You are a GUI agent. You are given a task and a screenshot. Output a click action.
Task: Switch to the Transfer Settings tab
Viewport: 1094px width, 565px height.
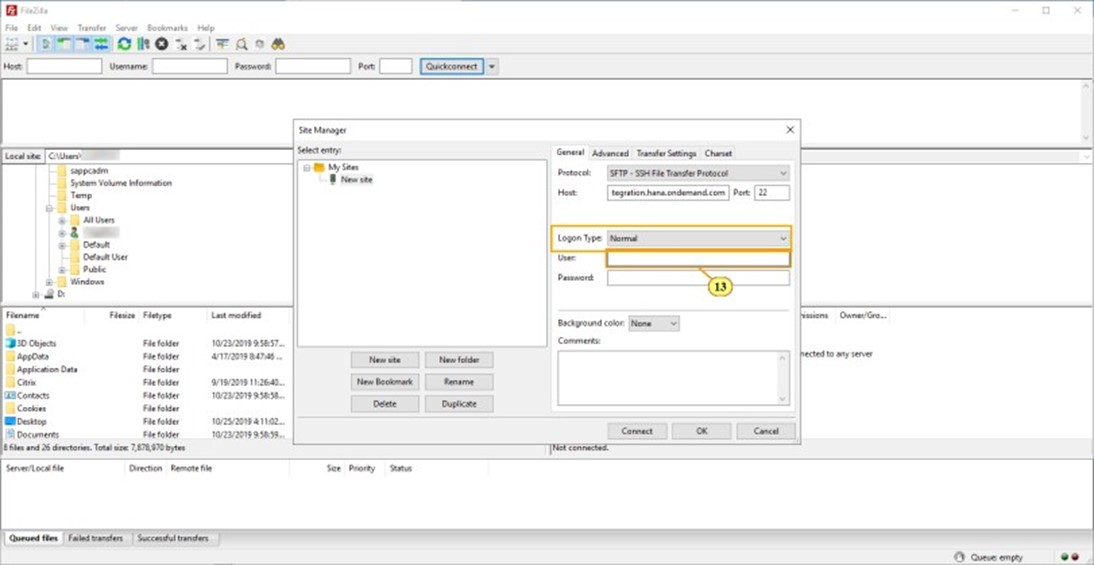(x=666, y=154)
